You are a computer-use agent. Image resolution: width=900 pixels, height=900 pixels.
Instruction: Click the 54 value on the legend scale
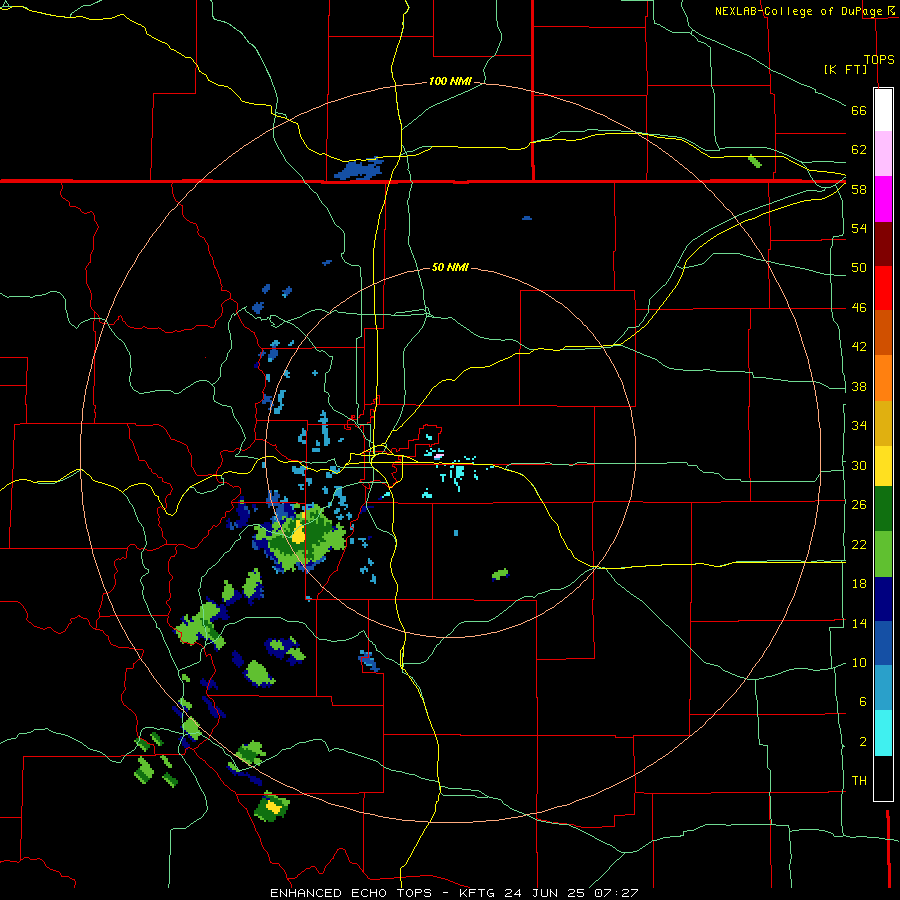(x=859, y=228)
